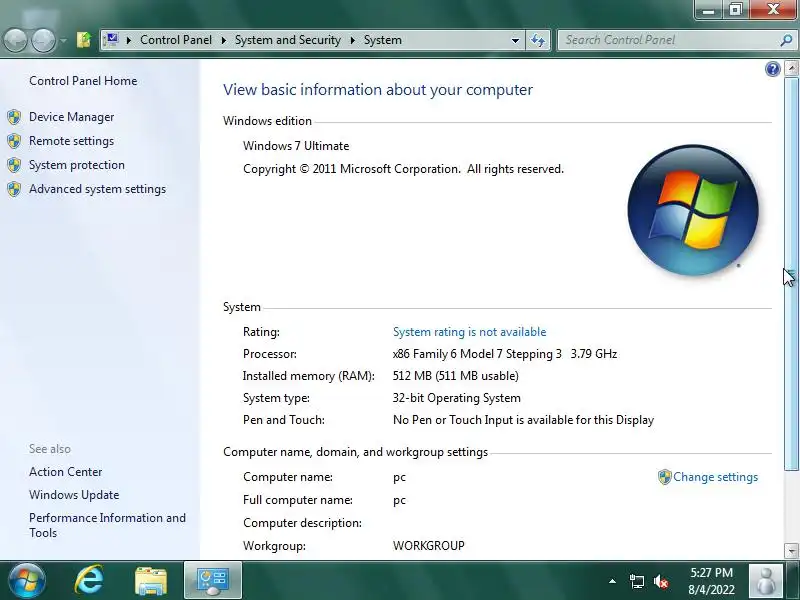
Task: Open the address bar history dropdown
Action: (x=515, y=40)
